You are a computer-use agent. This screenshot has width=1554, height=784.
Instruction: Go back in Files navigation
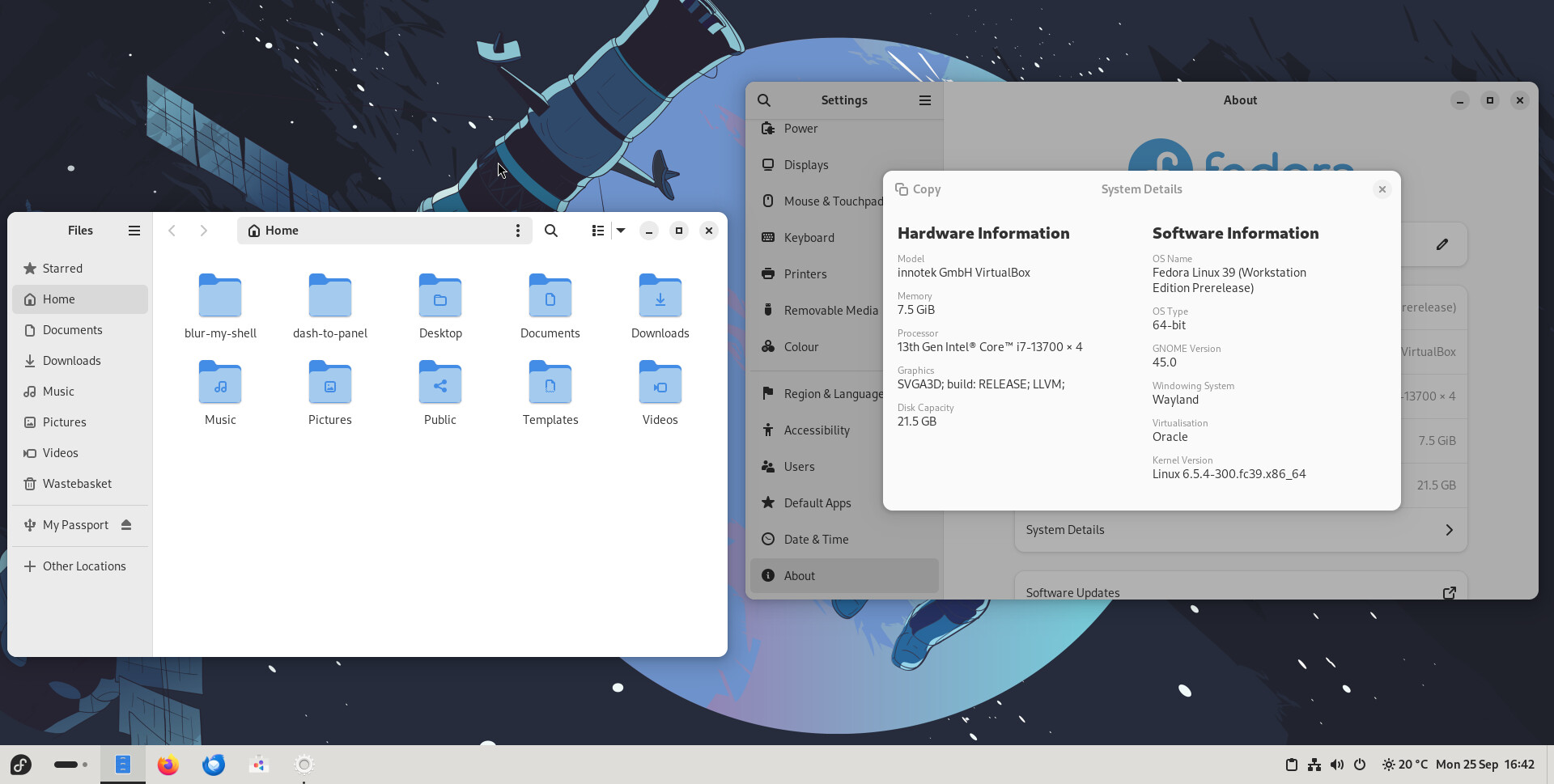[x=172, y=231]
